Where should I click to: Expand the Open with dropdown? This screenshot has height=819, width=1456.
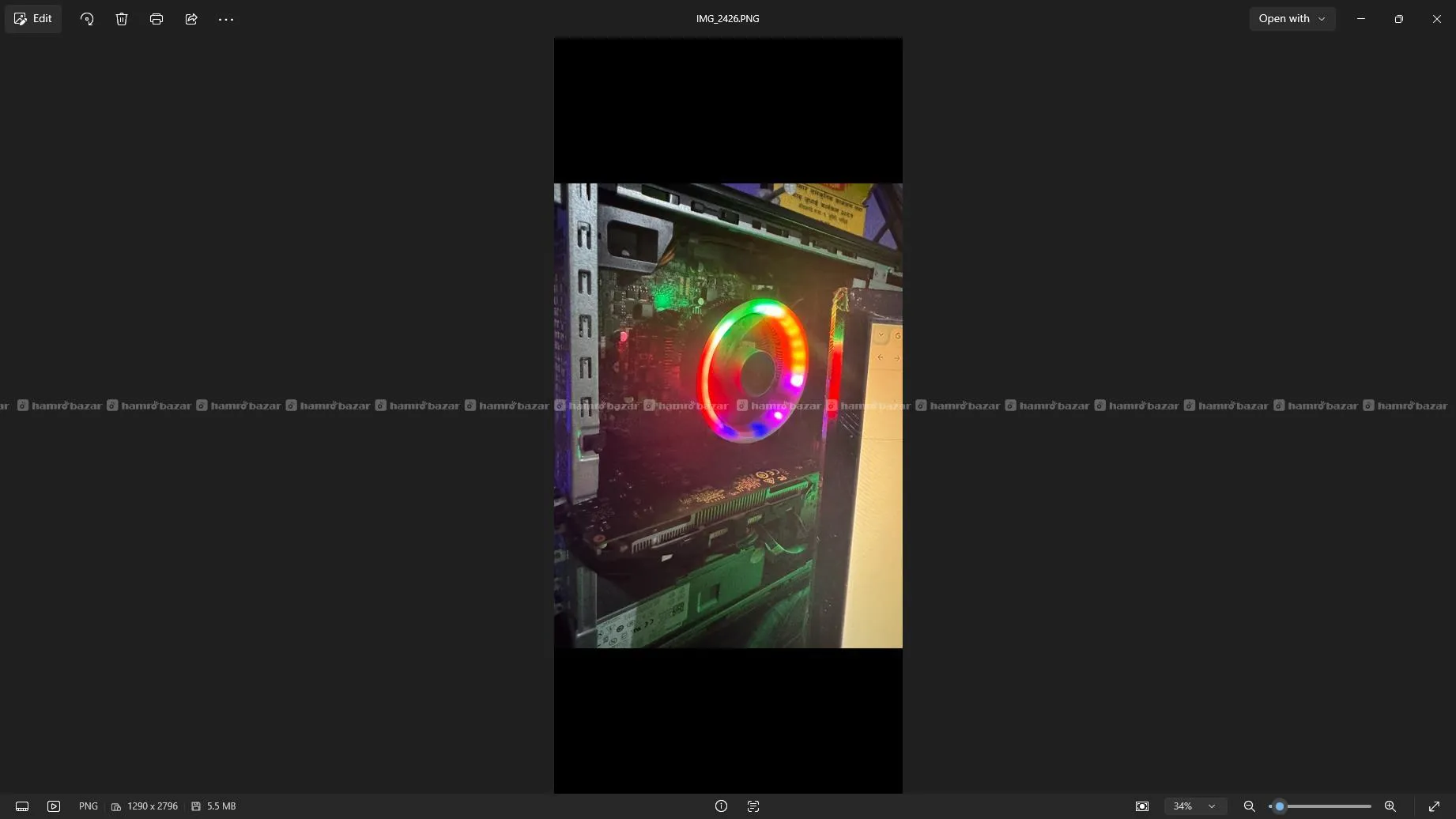click(1292, 18)
